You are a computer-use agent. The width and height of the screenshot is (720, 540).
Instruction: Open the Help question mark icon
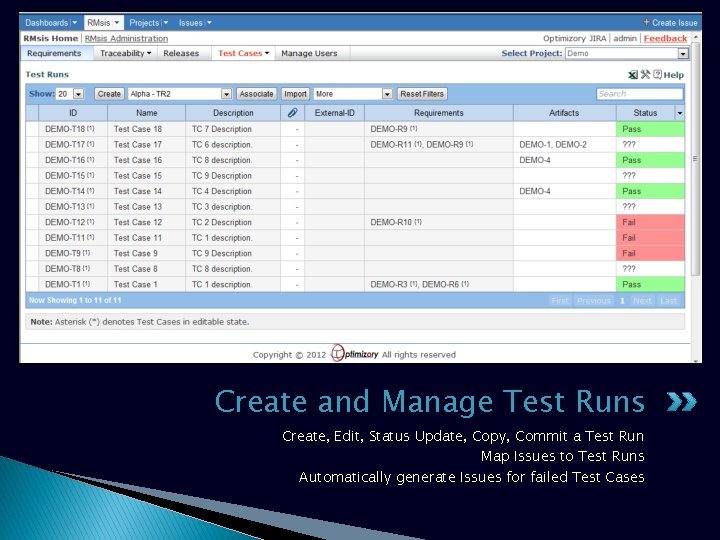click(658, 74)
